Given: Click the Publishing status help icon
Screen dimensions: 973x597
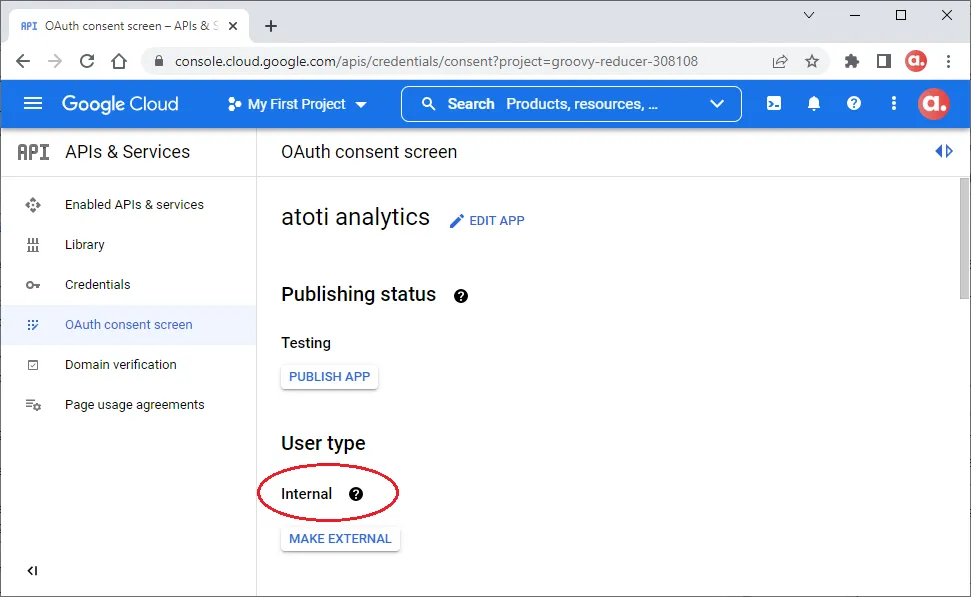Looking at the screenshot, I should [460, 296].
